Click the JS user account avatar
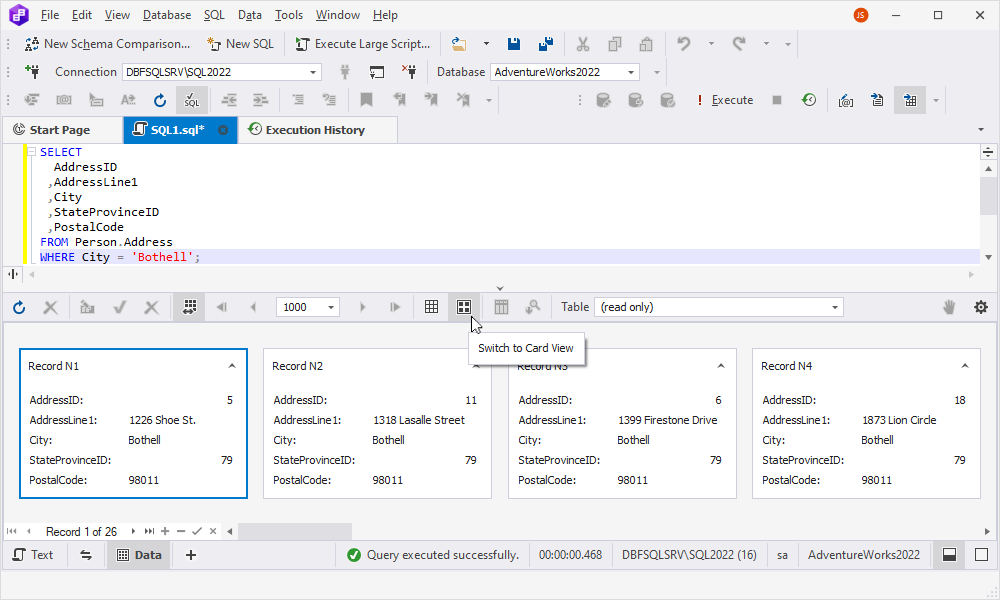Viewport: 1000px width, 600px height. pyautogui.click(x=861, y=15)
